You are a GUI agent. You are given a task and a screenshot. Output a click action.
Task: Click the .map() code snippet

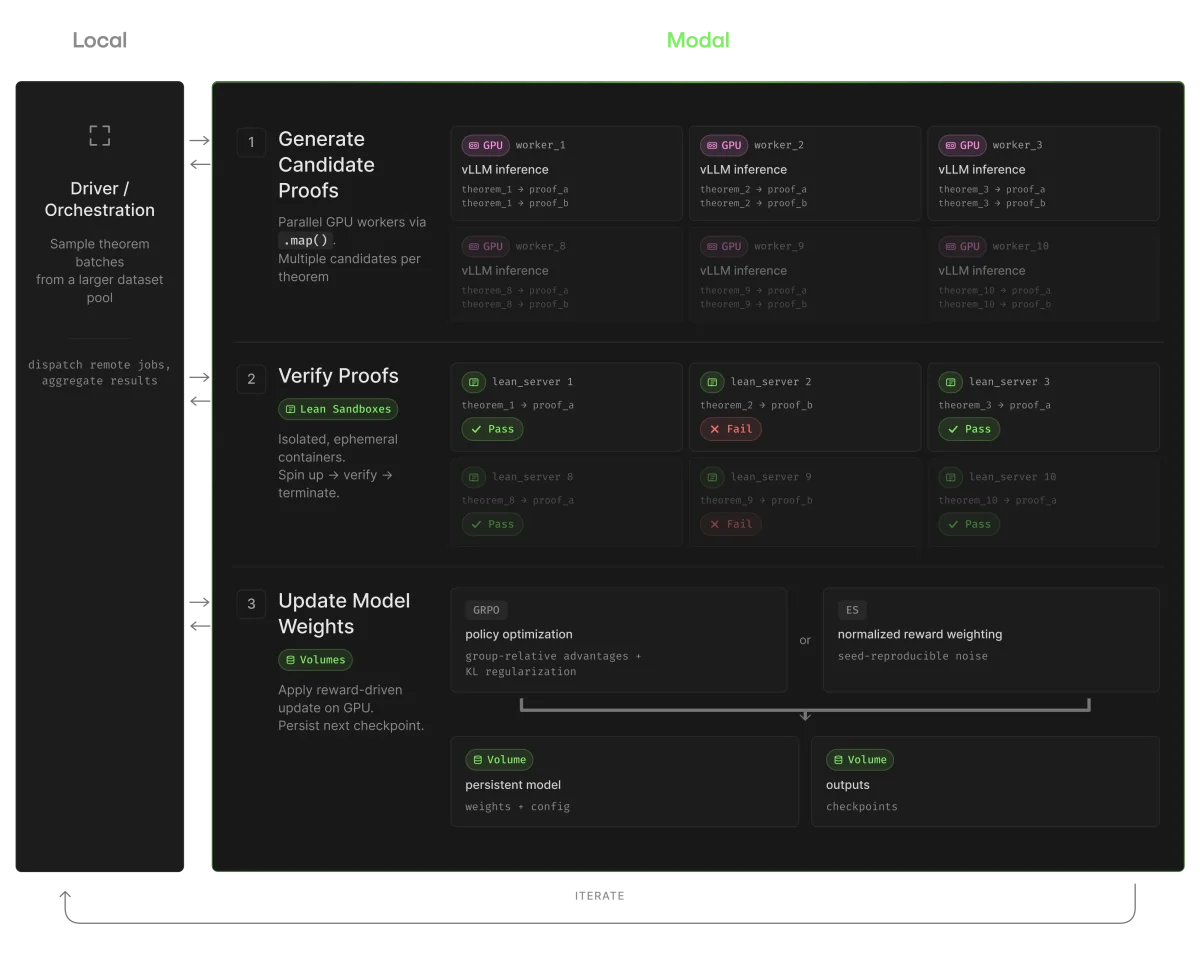304,240
